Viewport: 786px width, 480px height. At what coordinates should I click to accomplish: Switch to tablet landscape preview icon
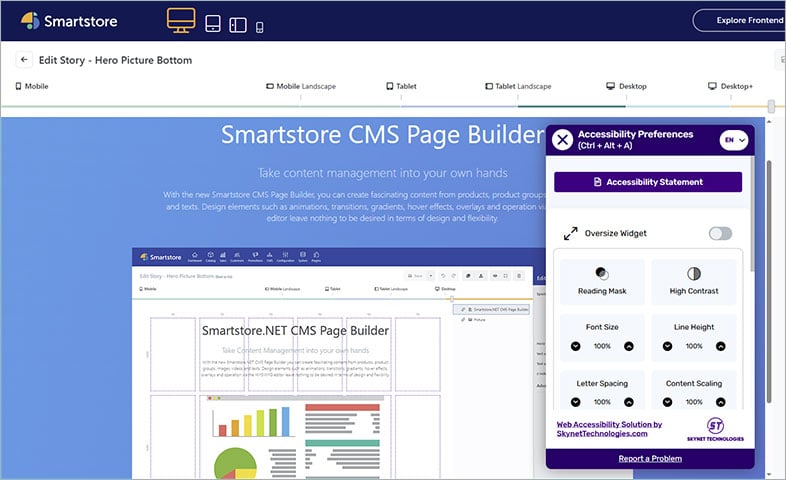tap(238, 24)
